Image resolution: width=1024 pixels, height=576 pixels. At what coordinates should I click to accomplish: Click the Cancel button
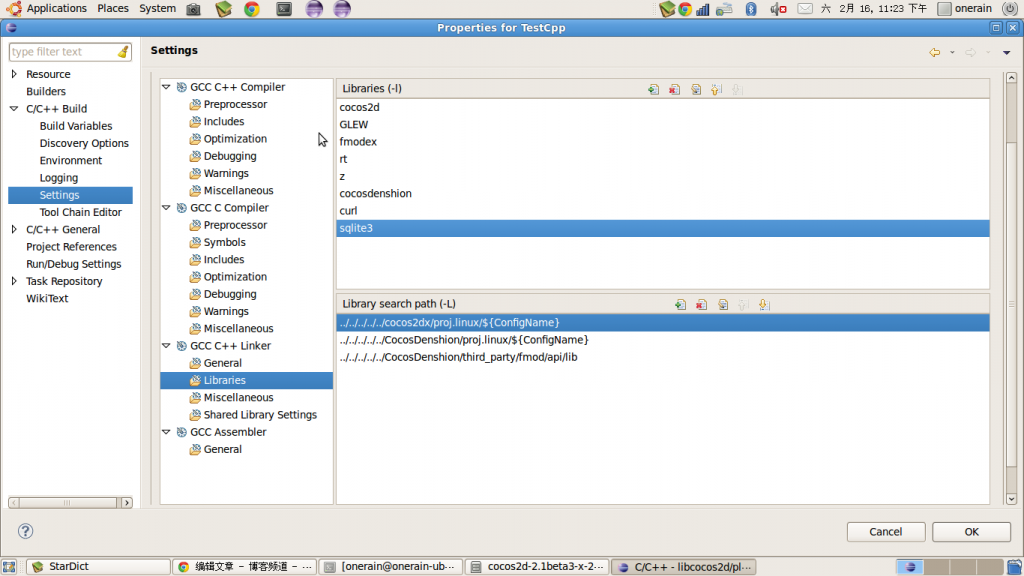coord(886,532)
